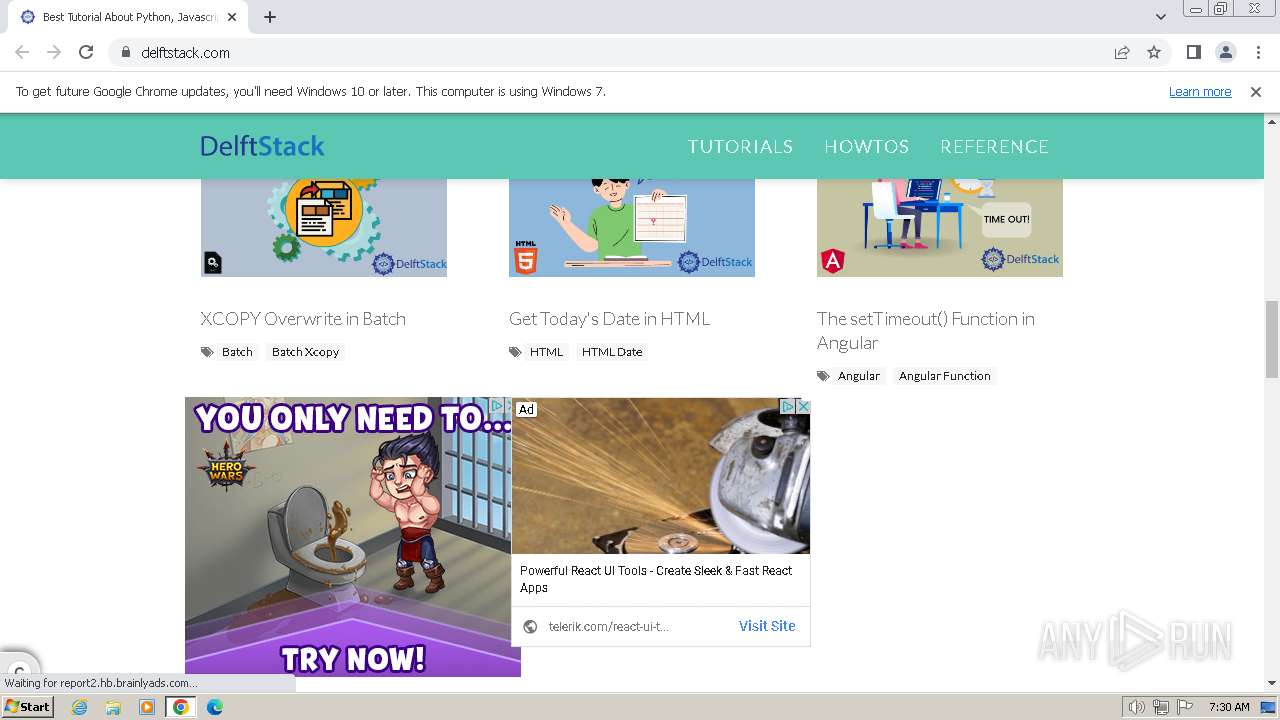Dismiss the Chrome update notification bar
1280x720 pixels.
tap(1256, 91)
